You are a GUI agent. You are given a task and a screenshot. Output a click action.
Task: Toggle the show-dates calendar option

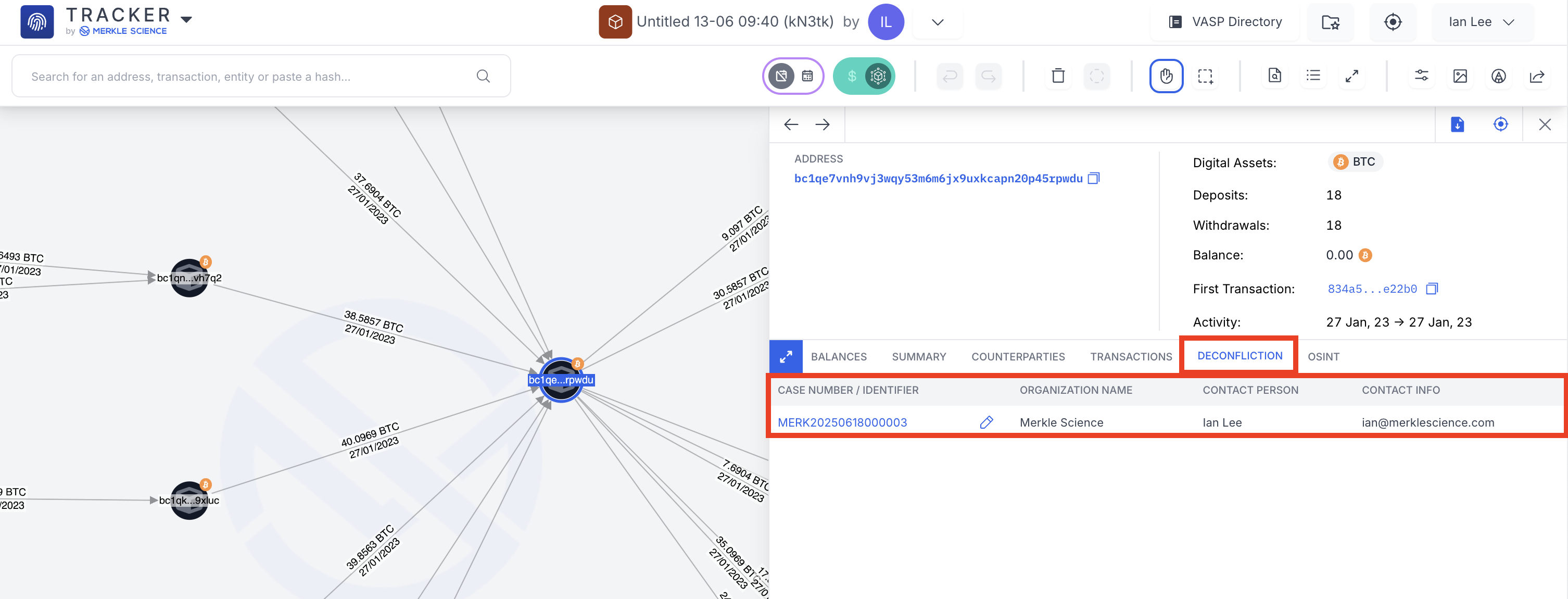coord(807,76)
